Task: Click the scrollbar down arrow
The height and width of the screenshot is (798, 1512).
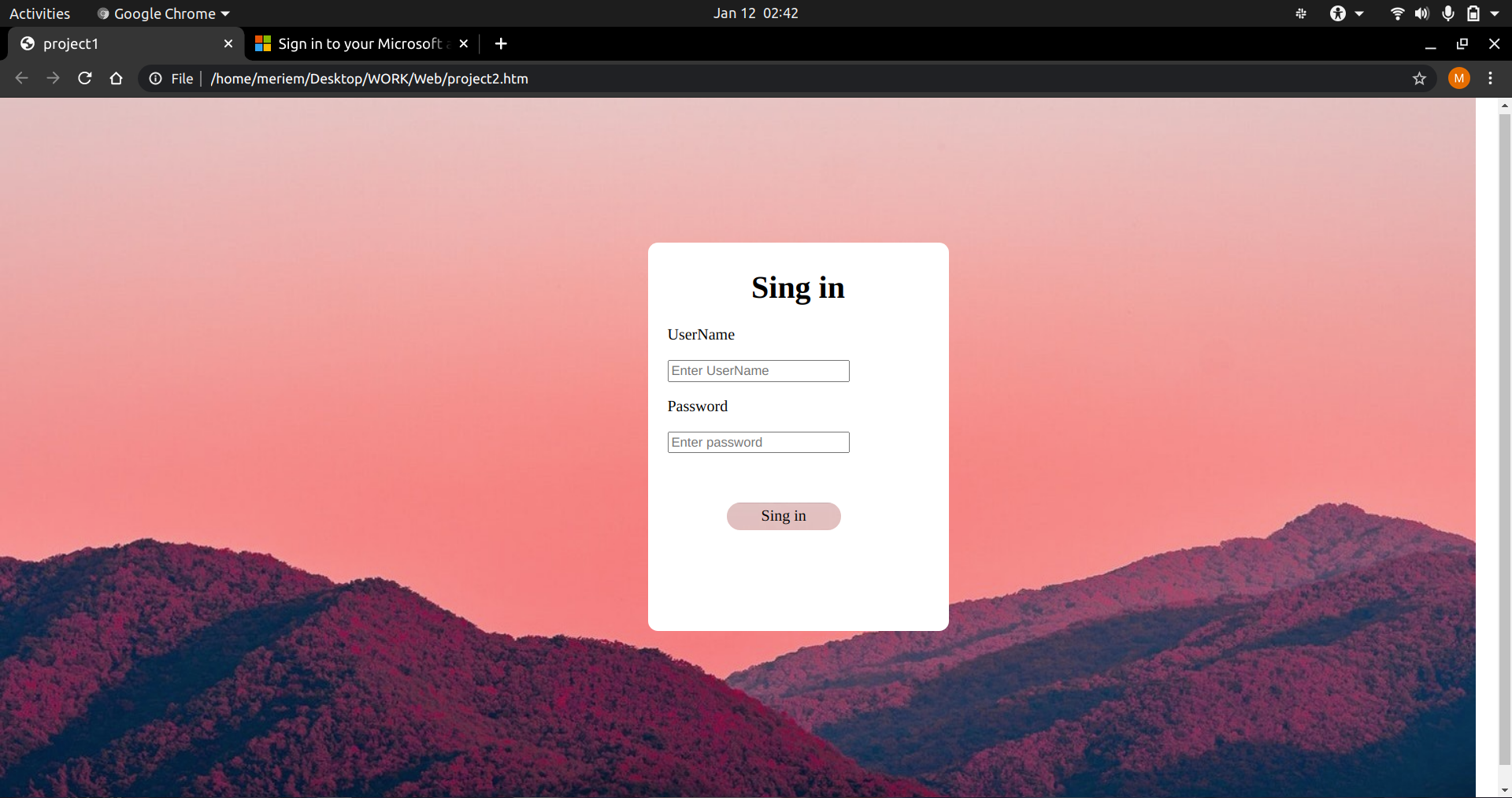Action: tap(1504, 790)
